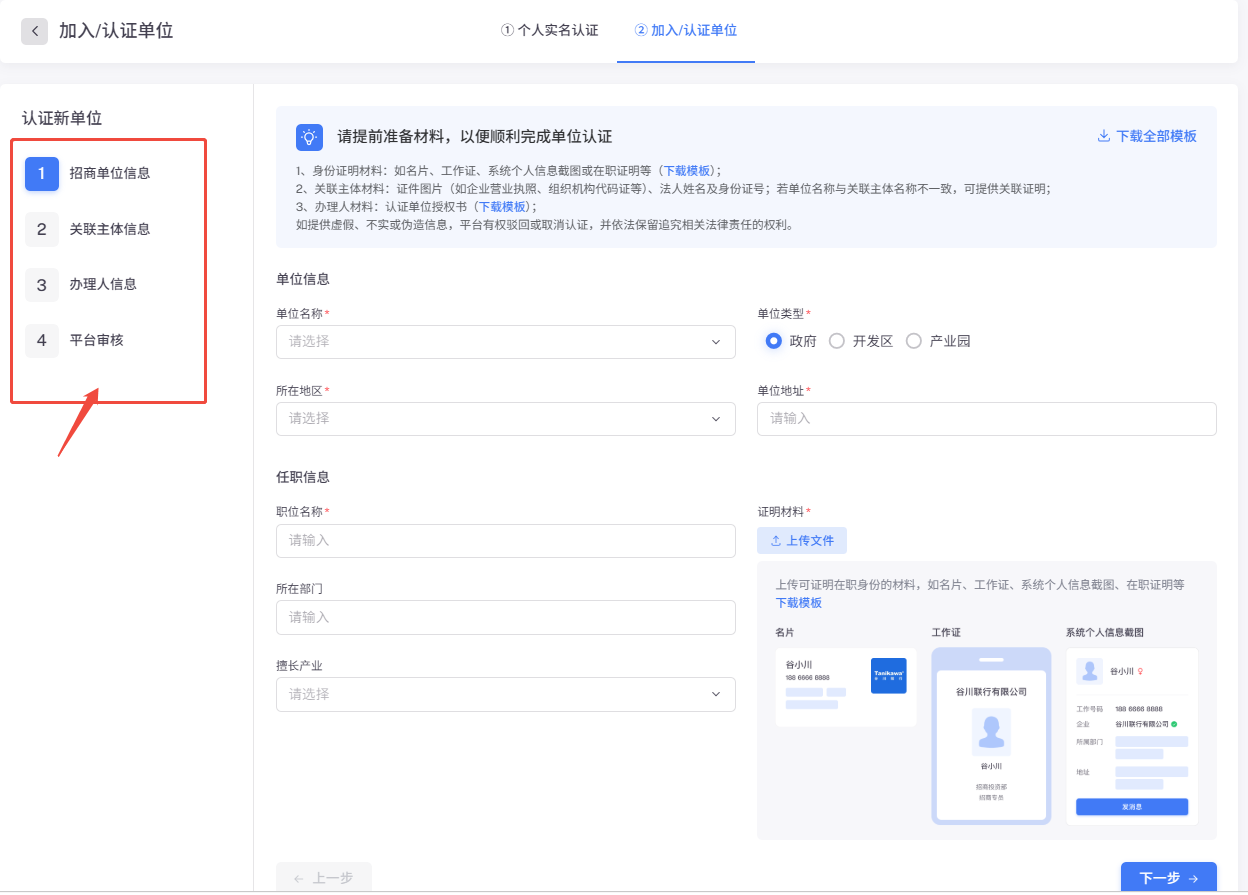Viewport: 1248px width, 895px height.
Task: Click the 下一步 button
Action: pyautogui.click(x=1168, y=878)
